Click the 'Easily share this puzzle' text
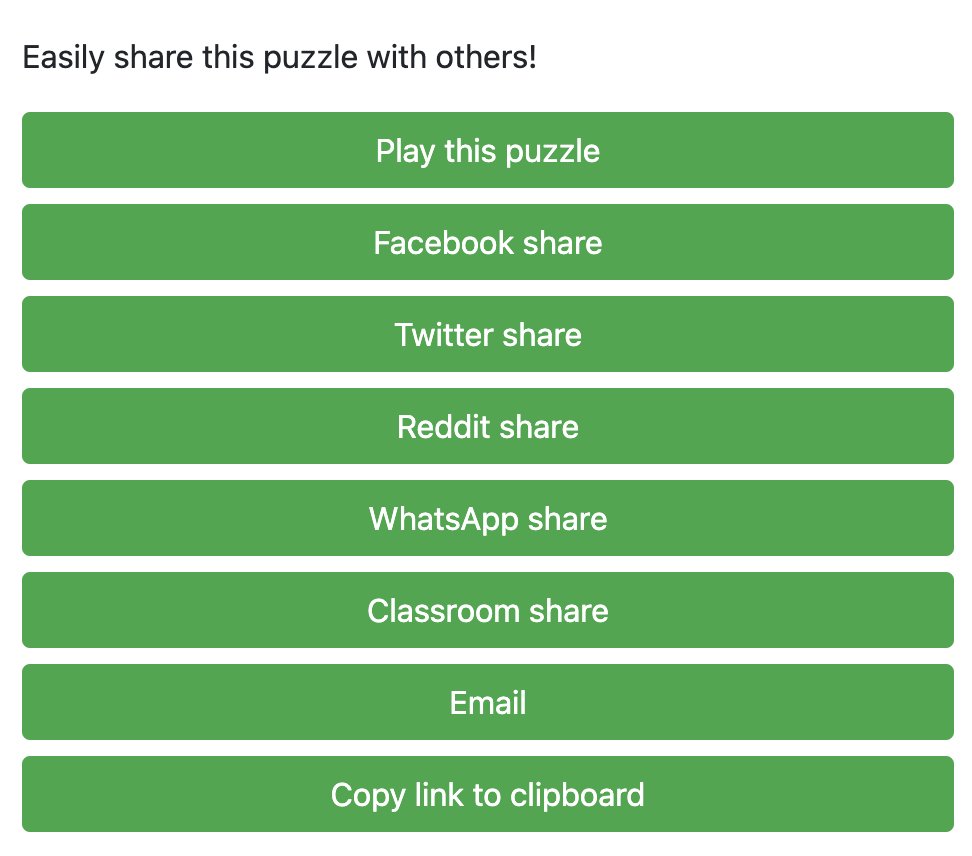 [280, 58]
